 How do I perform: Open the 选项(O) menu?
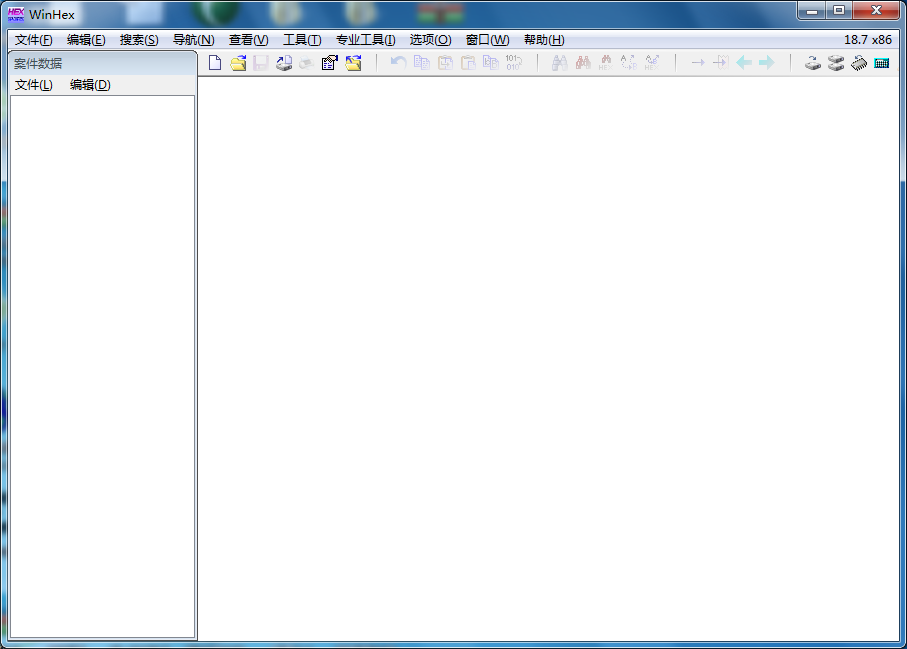[430, 40]
